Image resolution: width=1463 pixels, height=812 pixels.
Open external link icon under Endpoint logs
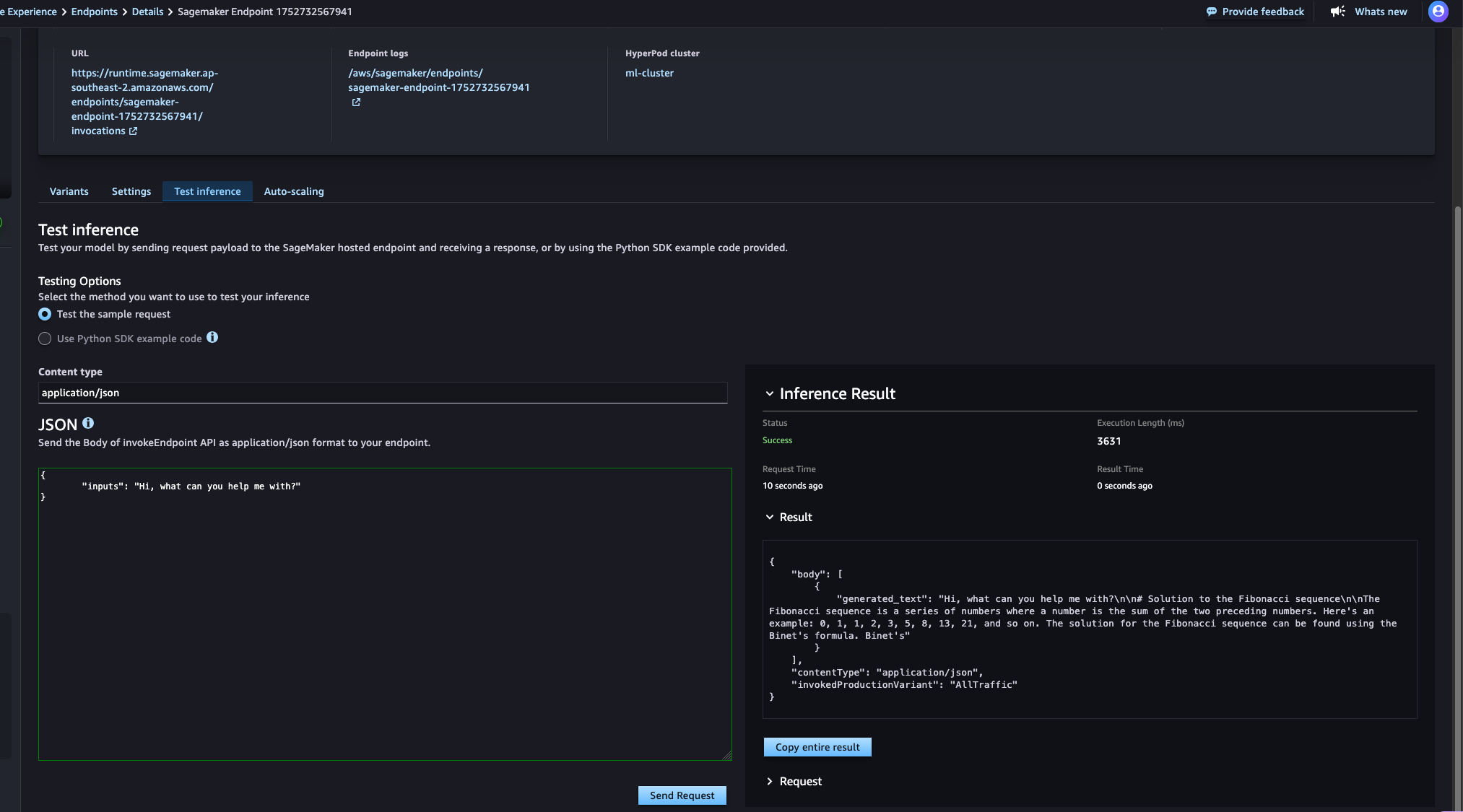pos(356,102)
